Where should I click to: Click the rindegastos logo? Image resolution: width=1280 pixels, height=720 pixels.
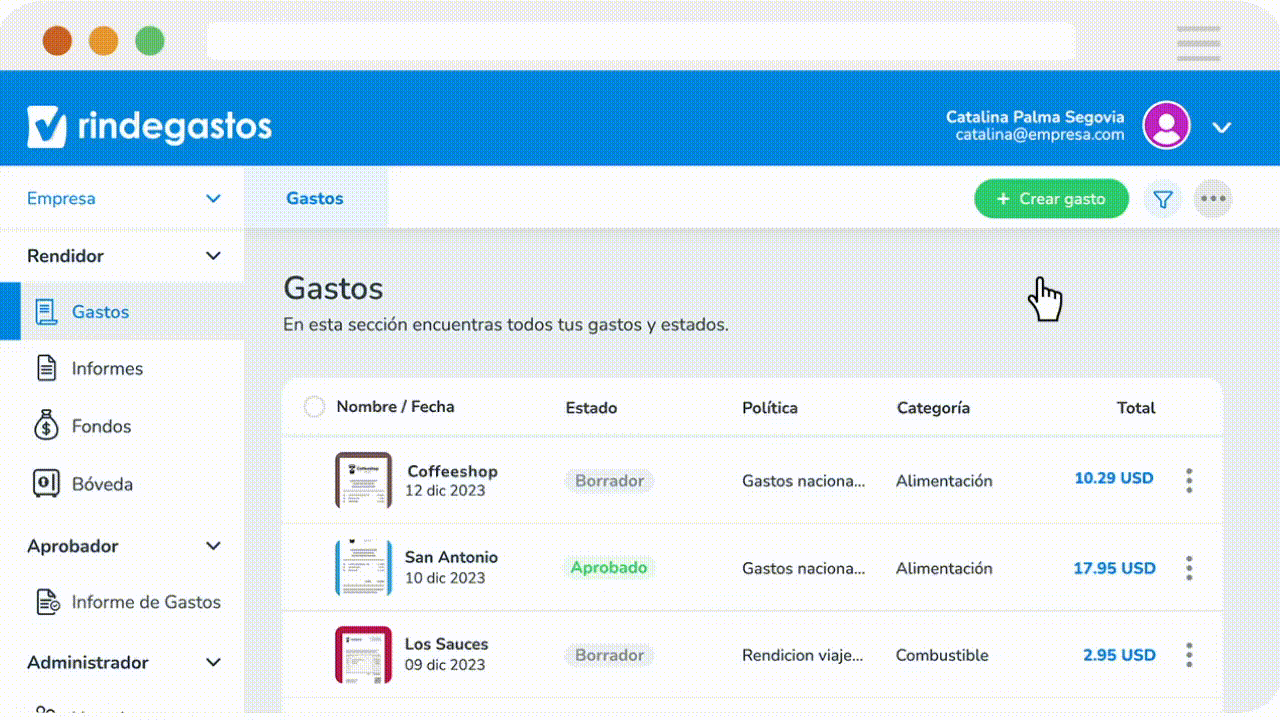point(148,124)
